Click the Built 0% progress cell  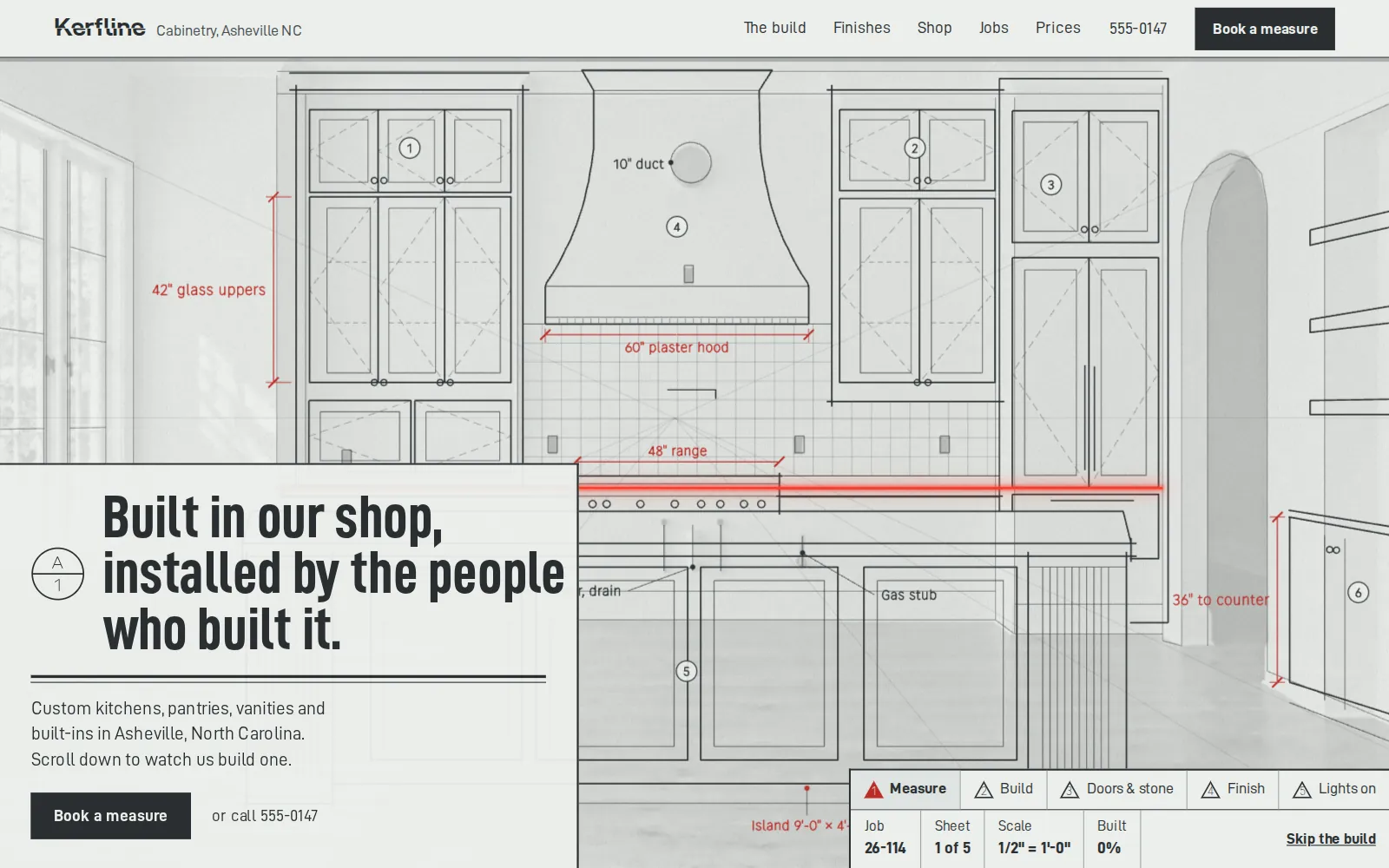(1111, 838)
